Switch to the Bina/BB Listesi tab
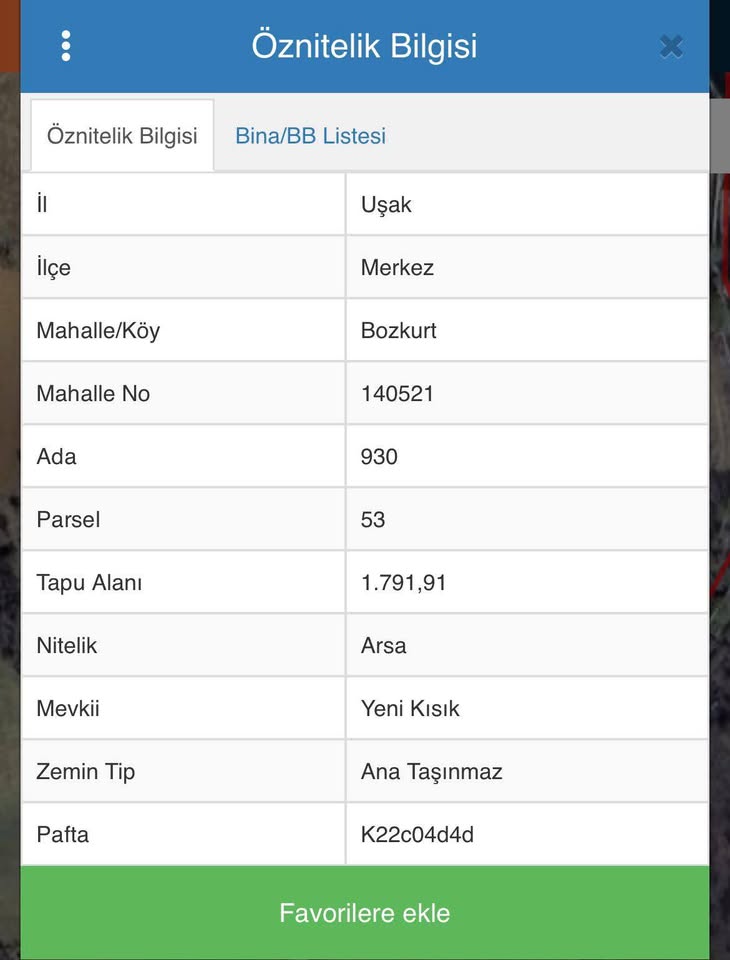The height and width of the screenshot is (960, 730). click(310, 136)
